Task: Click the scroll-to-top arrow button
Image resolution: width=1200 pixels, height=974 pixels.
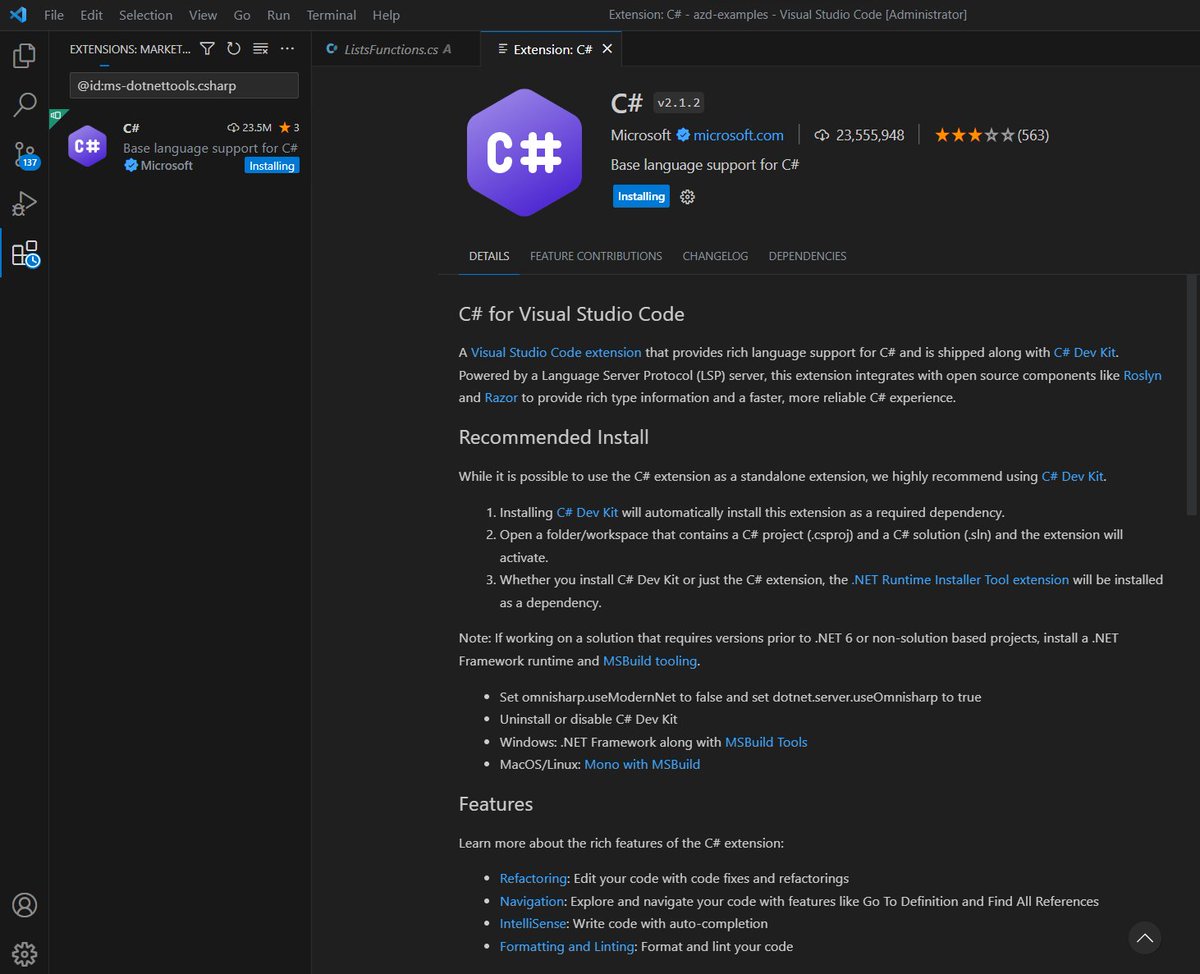Action: (x=1145, y=938)
